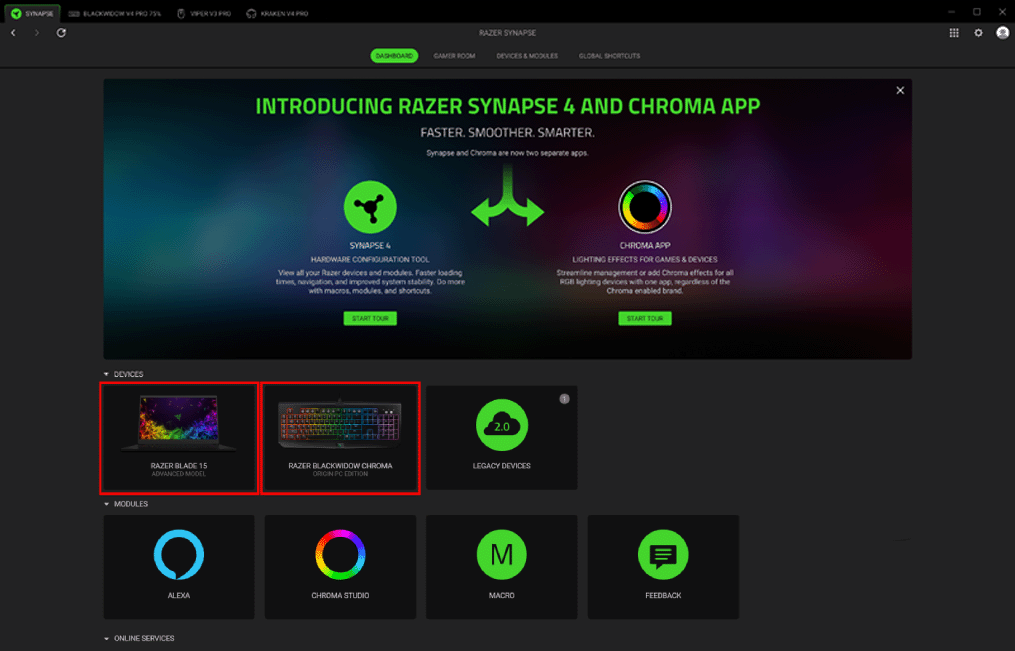The image size is (1015, 651).
Task: Click the apps grid icon top right
Action: pyautogui.click(x=954, y=32)
